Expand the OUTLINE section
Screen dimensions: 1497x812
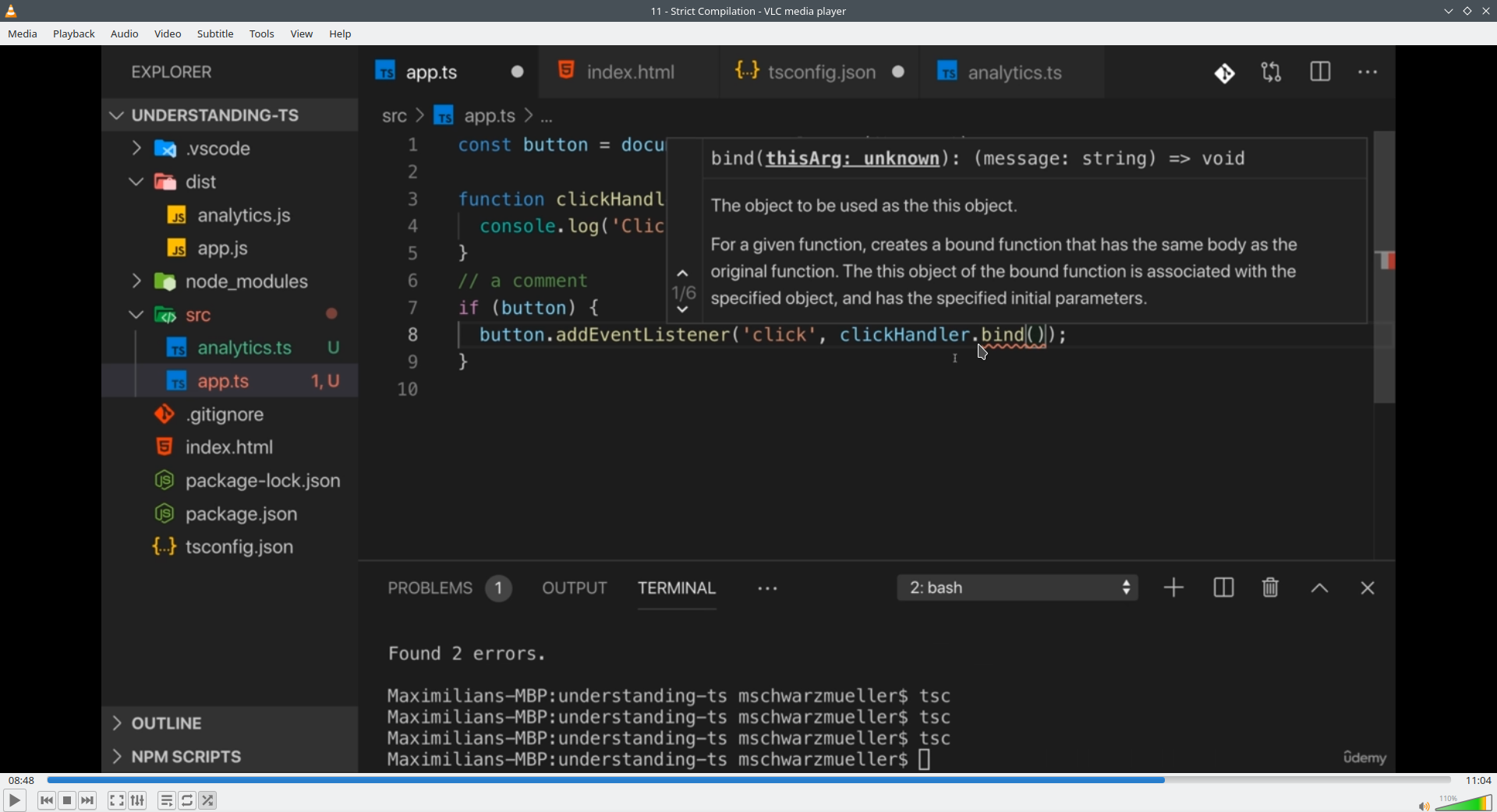click(x=230, y=724)
